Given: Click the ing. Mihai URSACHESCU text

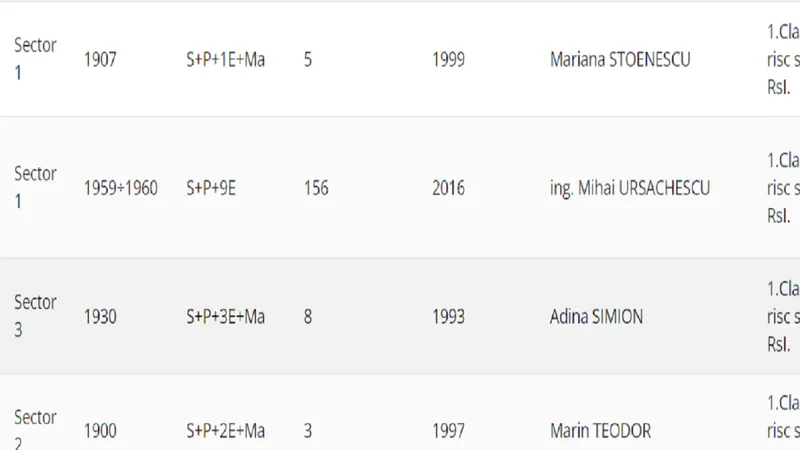Looking at the screenshot, I should click(630, 189).
